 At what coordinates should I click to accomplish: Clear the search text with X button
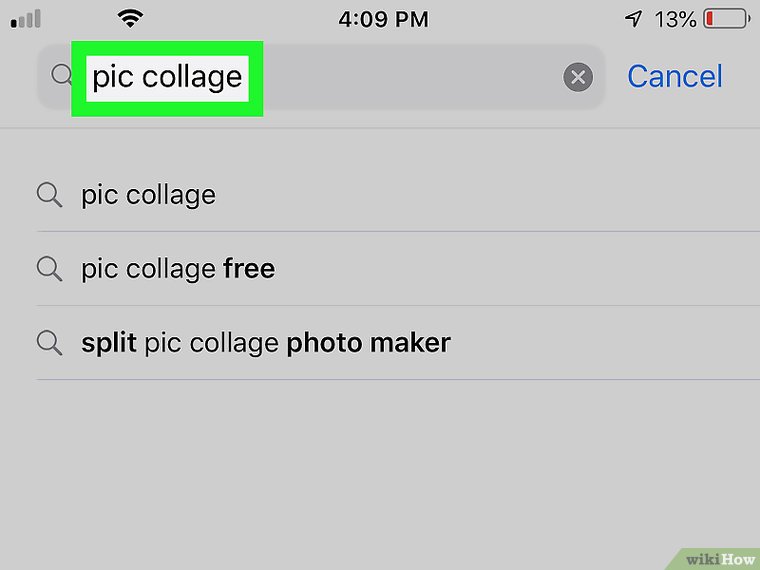(578, 77)
